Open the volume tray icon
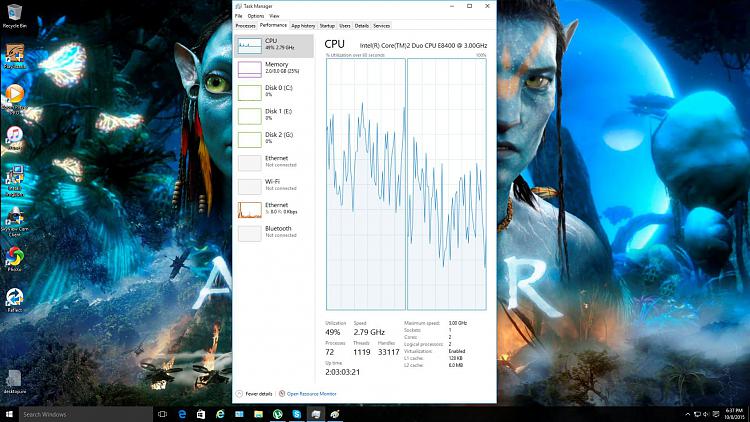This screenshot has width=750, height=422. point(706,414)
